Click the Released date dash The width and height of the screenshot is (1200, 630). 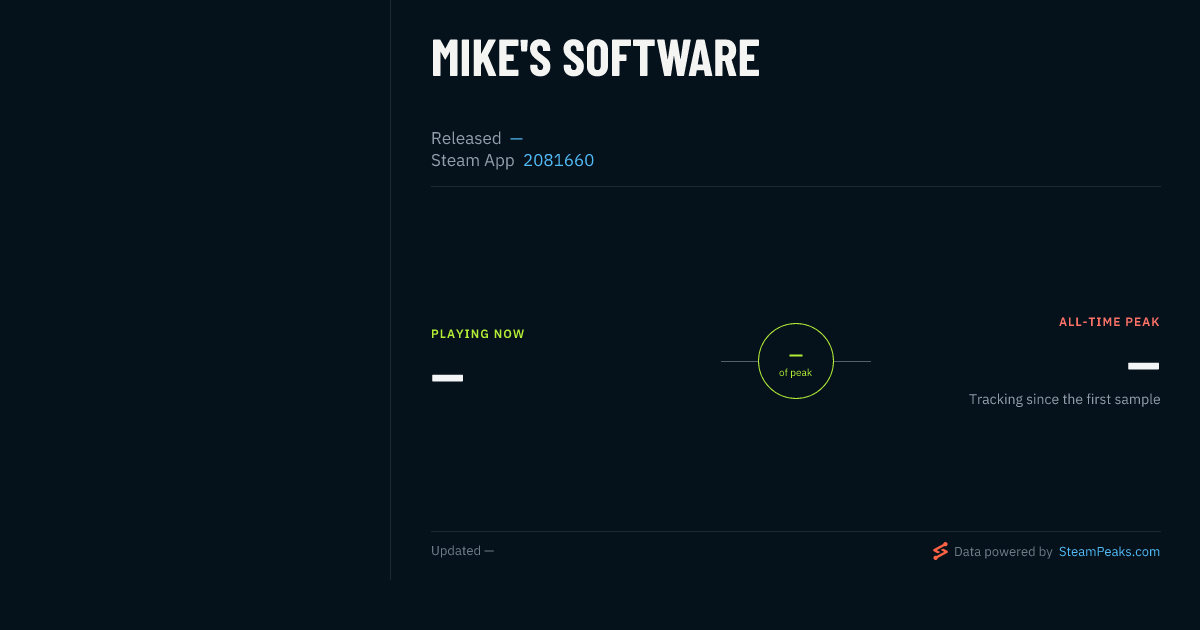pyautogui.click(x=516, y=138)
